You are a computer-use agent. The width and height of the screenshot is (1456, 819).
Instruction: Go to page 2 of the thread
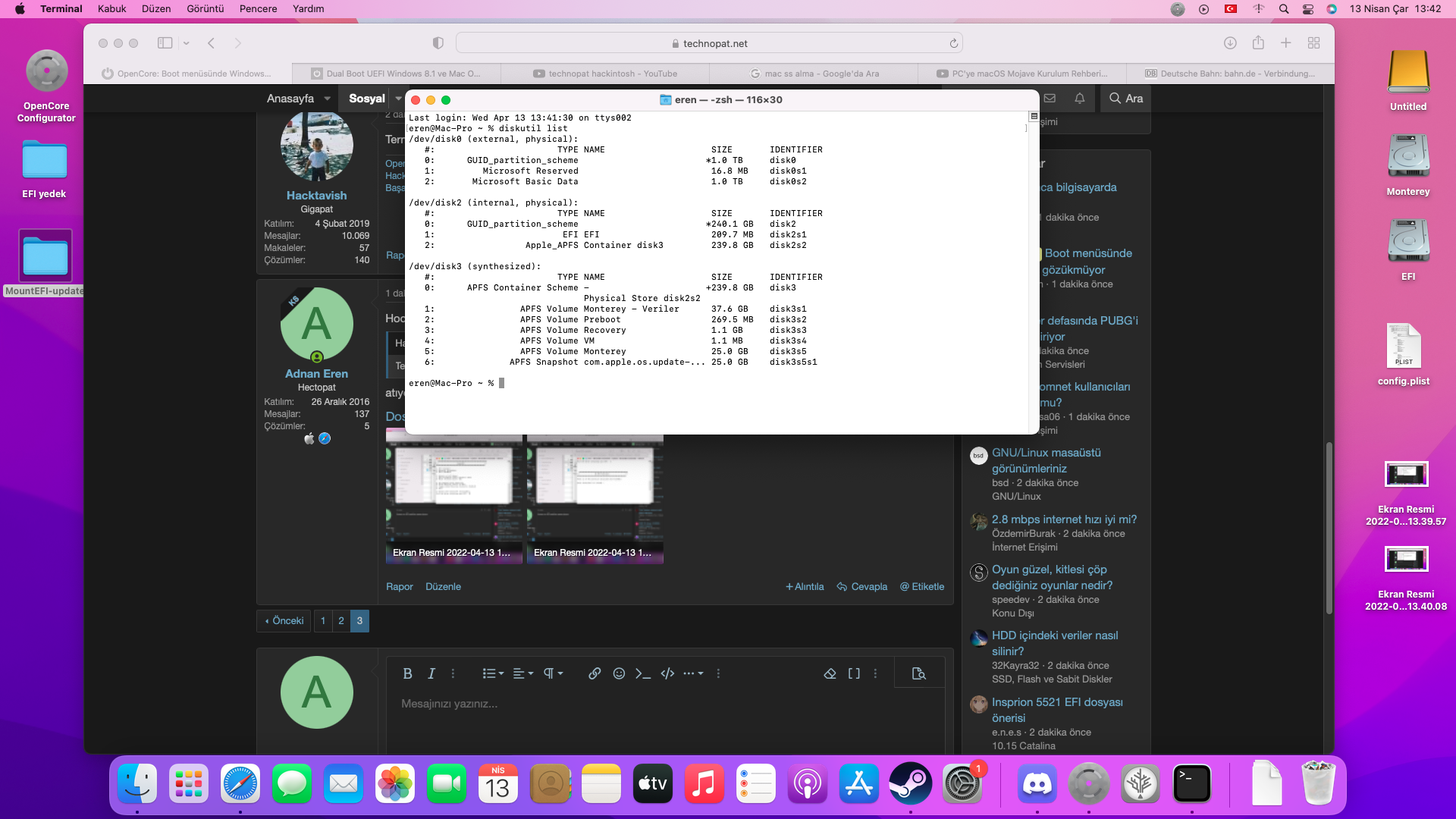(341, 620)
